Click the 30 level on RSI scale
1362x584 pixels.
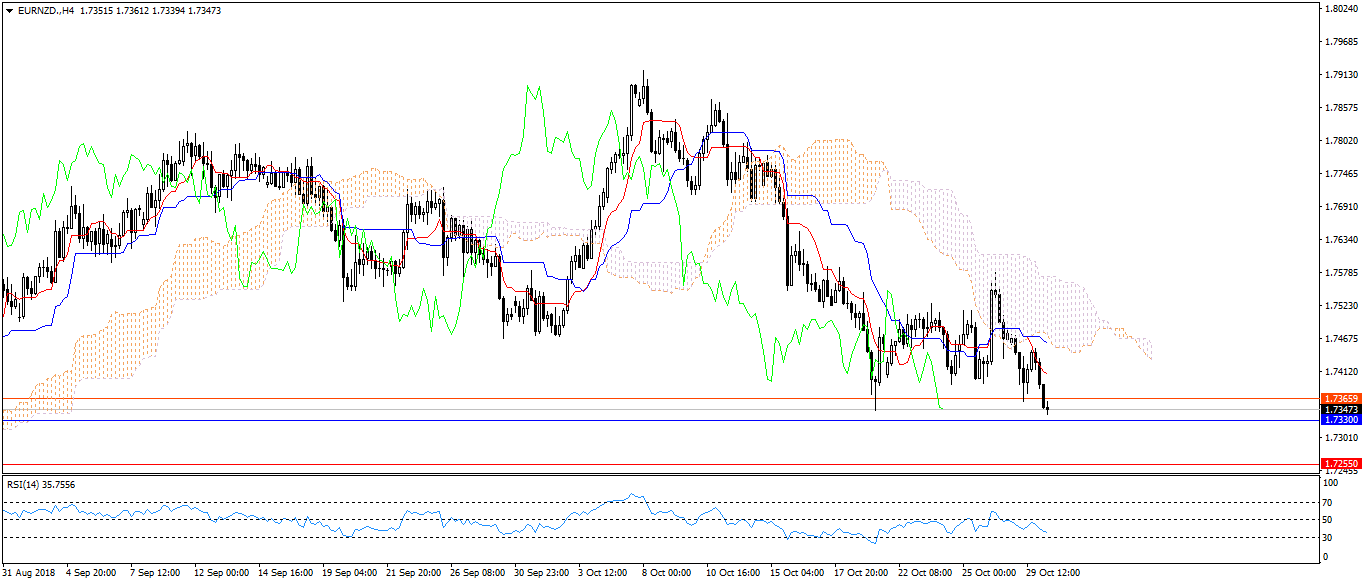tap(1328, 538)
